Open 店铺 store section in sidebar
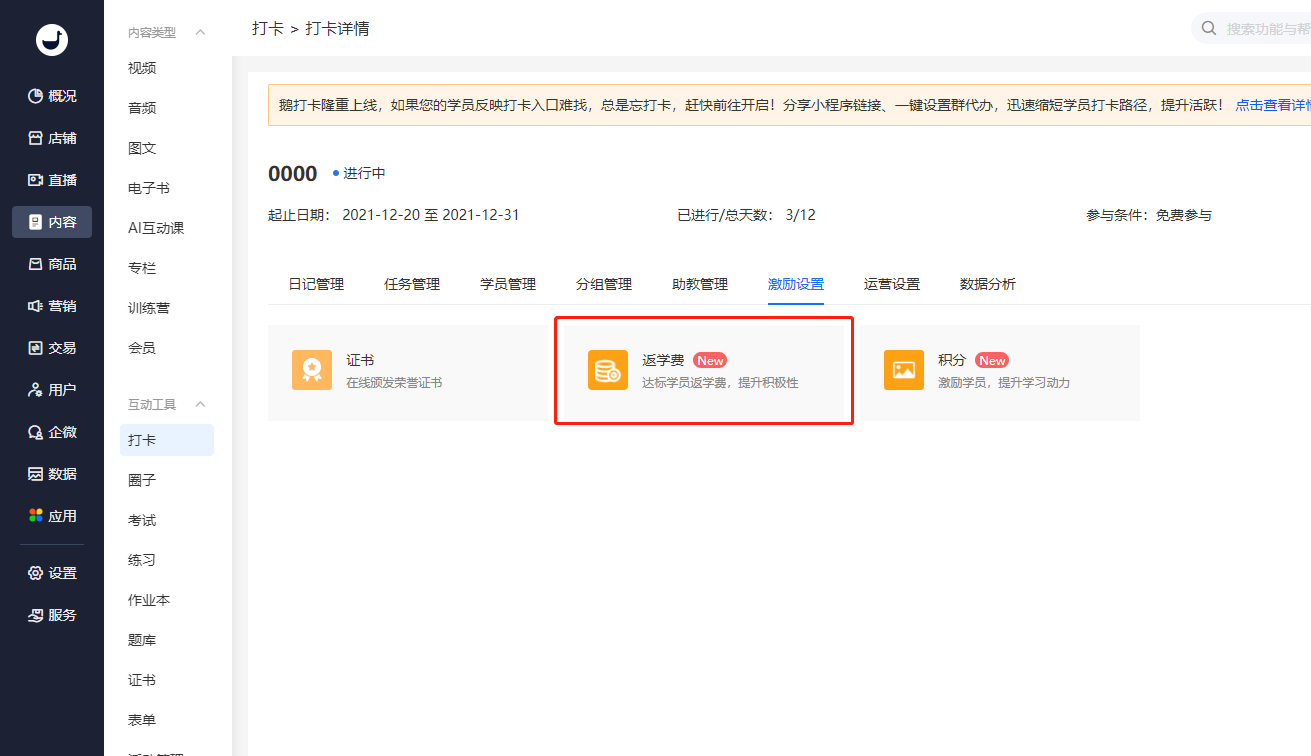Screen dimensions: 1311x756 coord(52,138)
